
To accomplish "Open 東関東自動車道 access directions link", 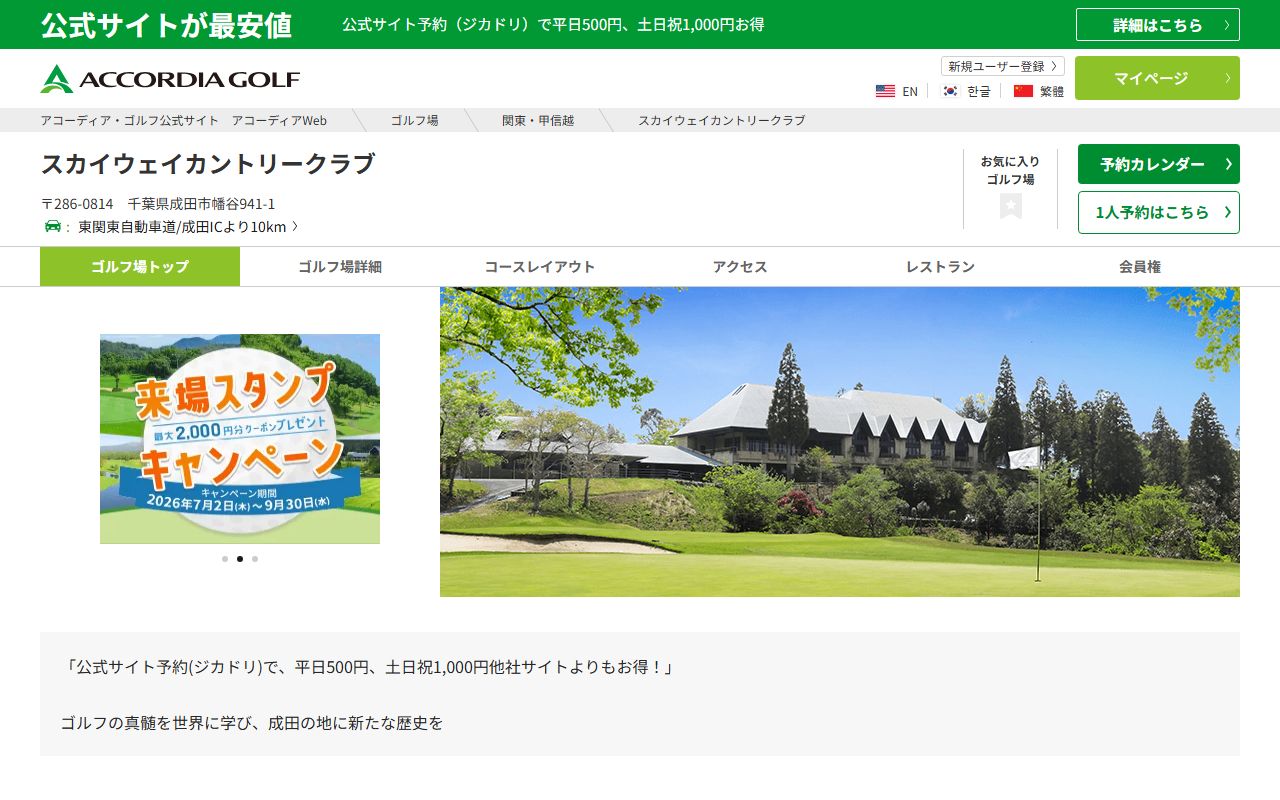I will (x=187, y=227).
